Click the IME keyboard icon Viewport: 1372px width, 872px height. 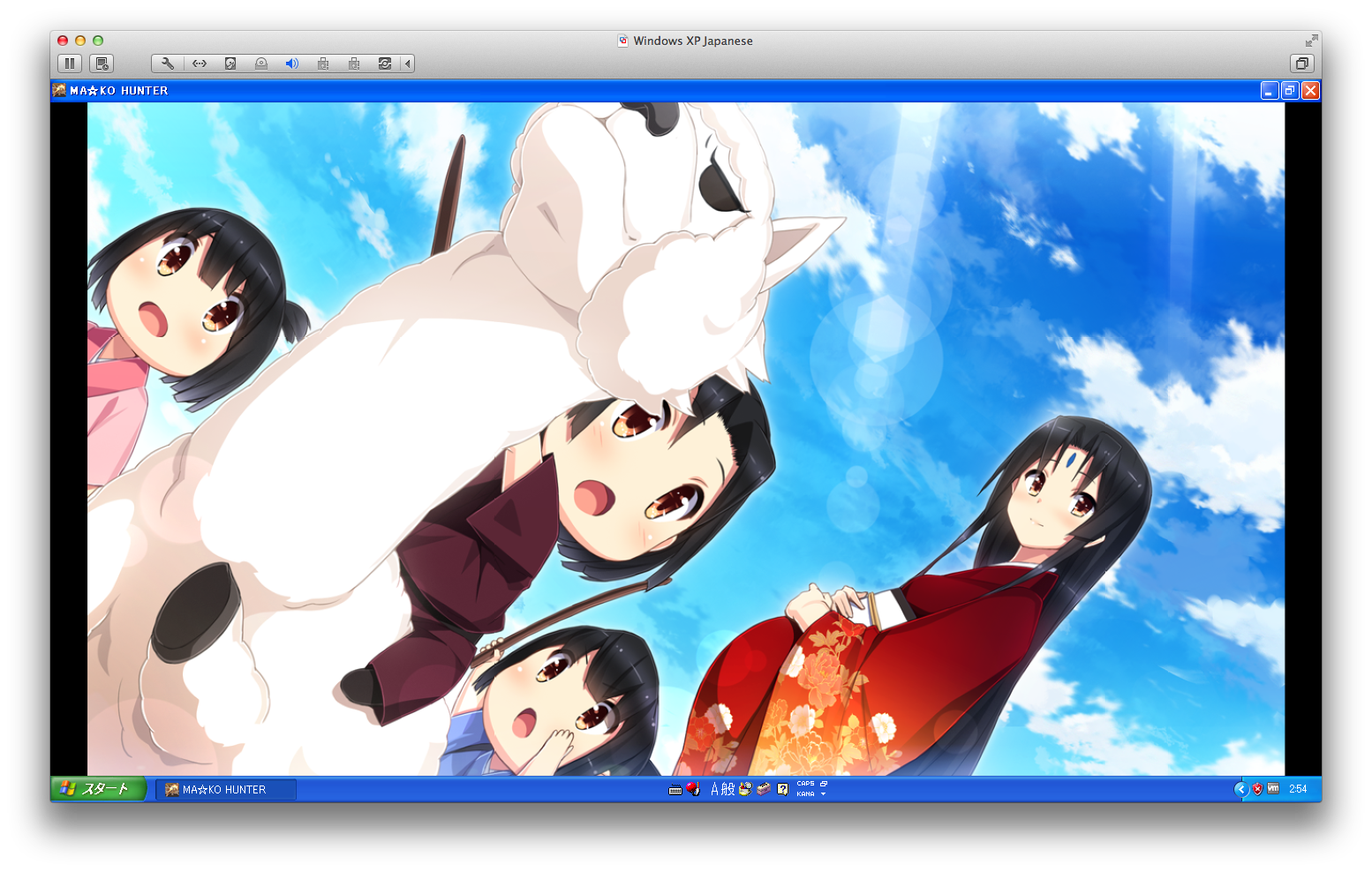(x=675, y=790)
